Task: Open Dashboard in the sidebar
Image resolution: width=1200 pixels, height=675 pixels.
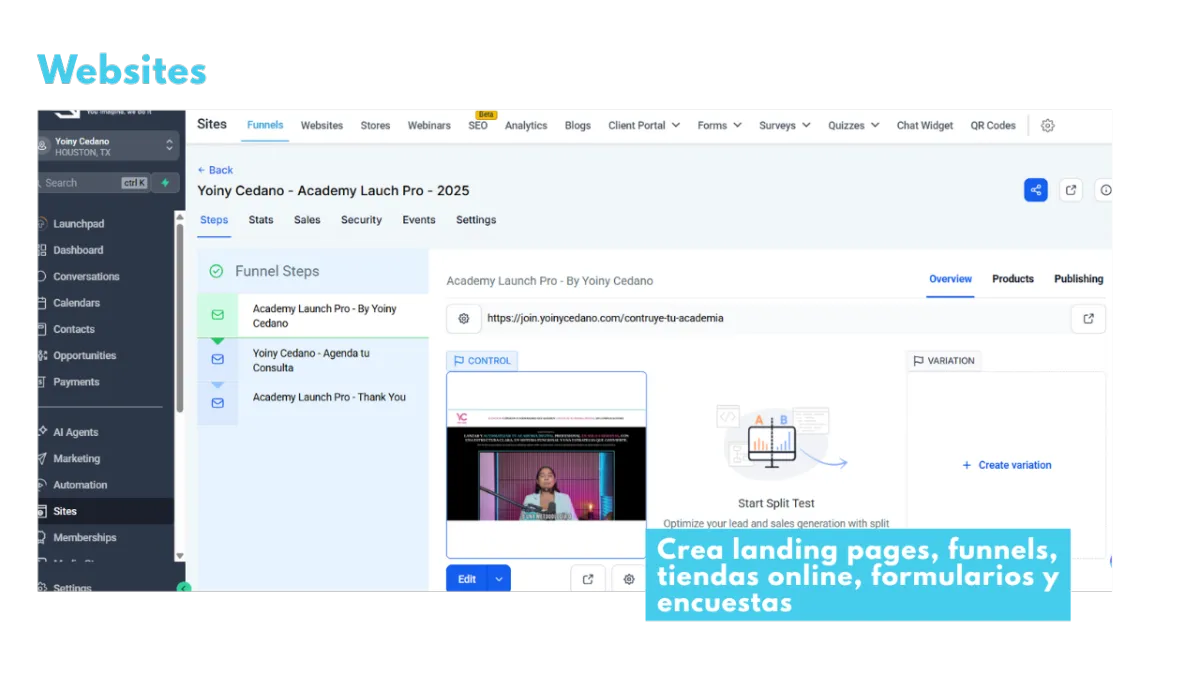Action: (78, 250)
